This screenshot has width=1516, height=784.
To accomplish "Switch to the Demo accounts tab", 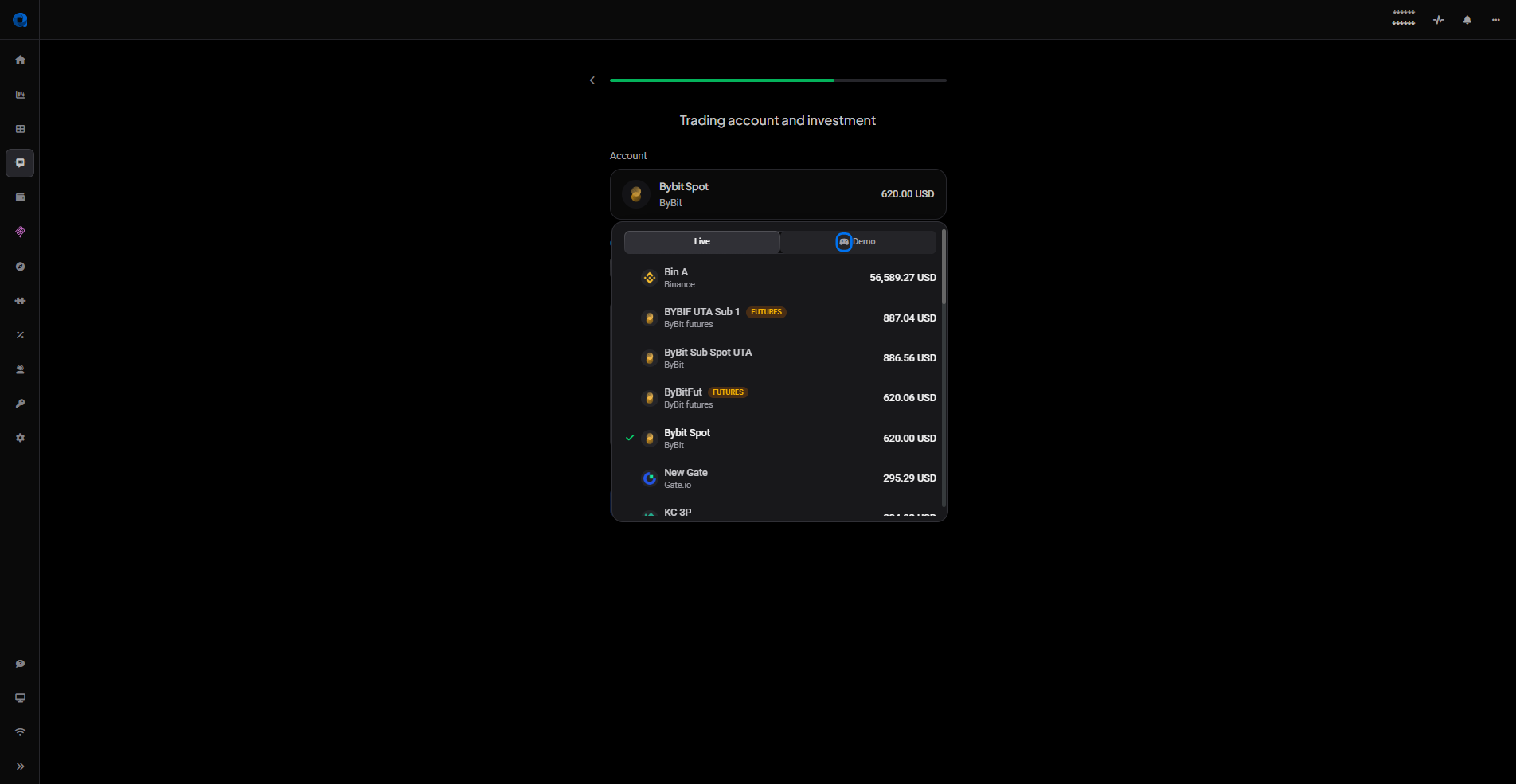I will [858, 242].
